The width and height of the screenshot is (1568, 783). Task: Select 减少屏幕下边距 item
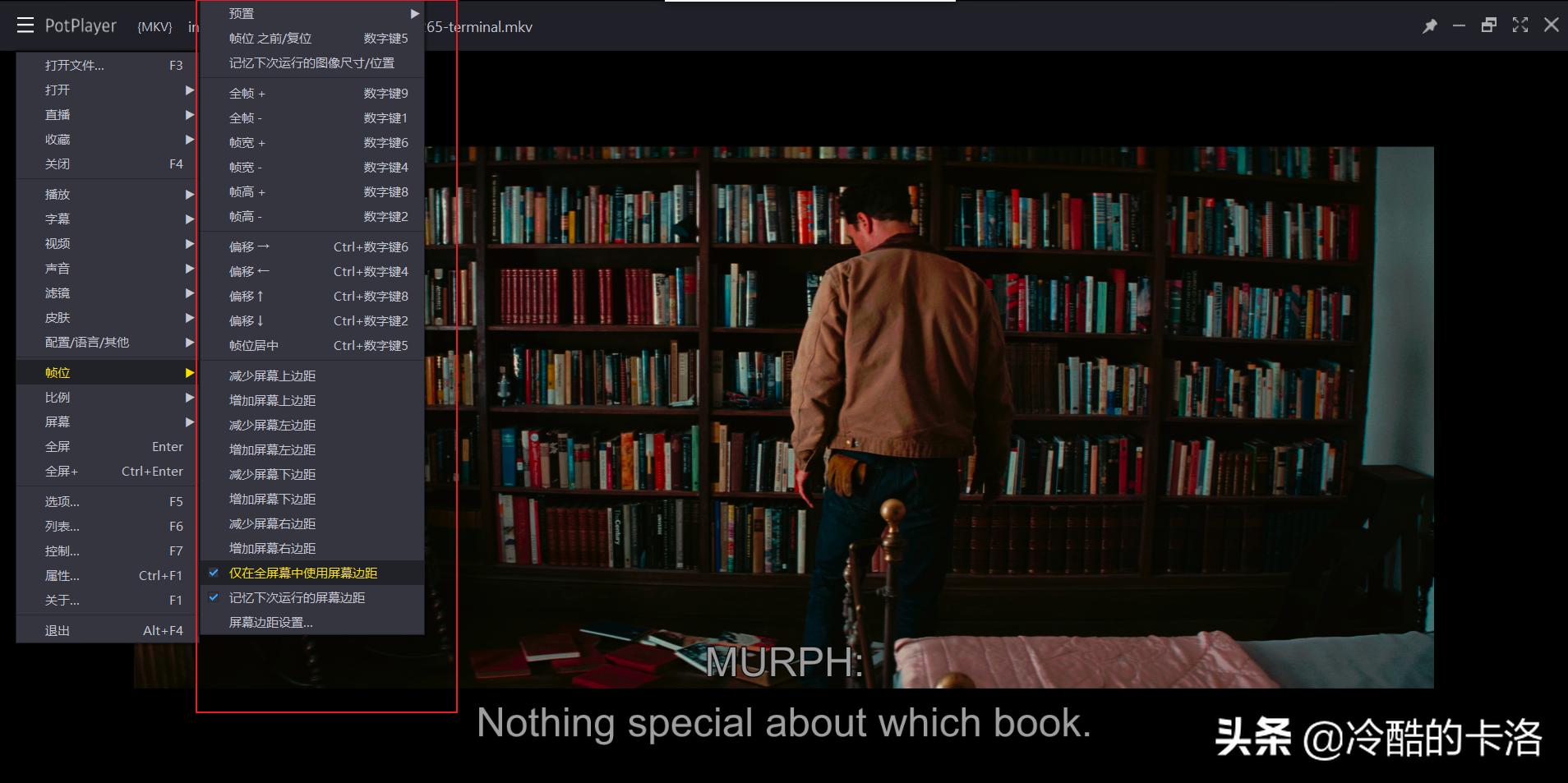312,474
